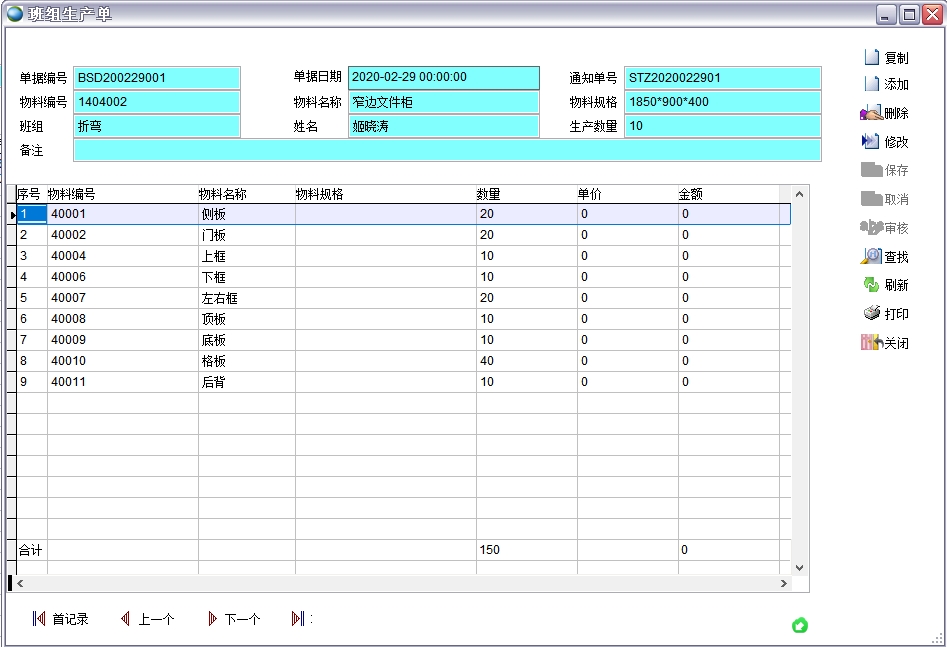Open the 查找 (search) tool

872,257
